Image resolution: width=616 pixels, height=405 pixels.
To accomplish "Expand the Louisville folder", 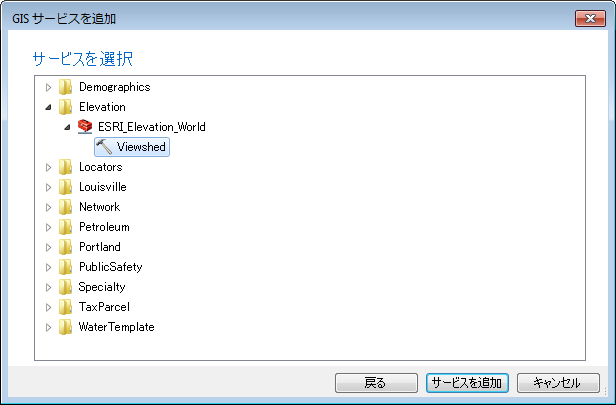I will pyautogui.click(x=48, y=187).
